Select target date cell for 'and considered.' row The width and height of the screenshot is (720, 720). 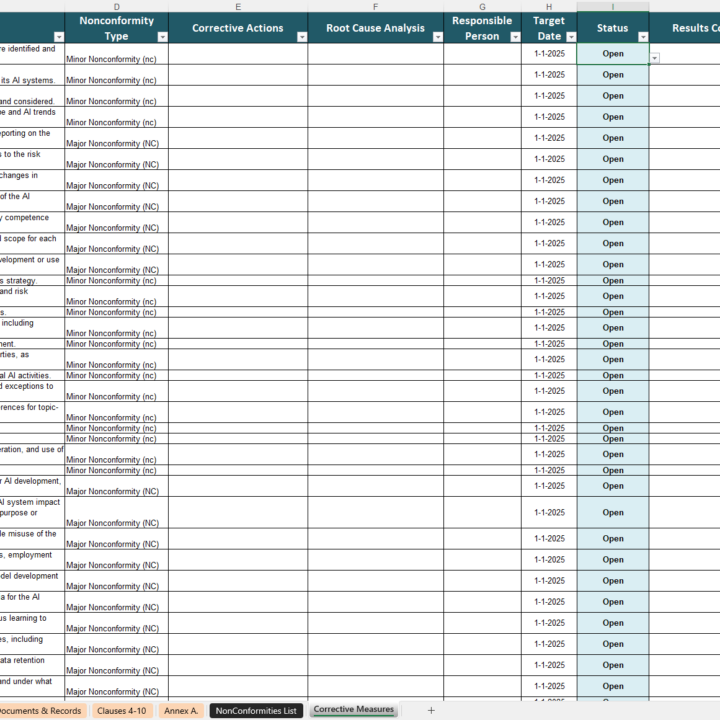[x=549, y=96]
